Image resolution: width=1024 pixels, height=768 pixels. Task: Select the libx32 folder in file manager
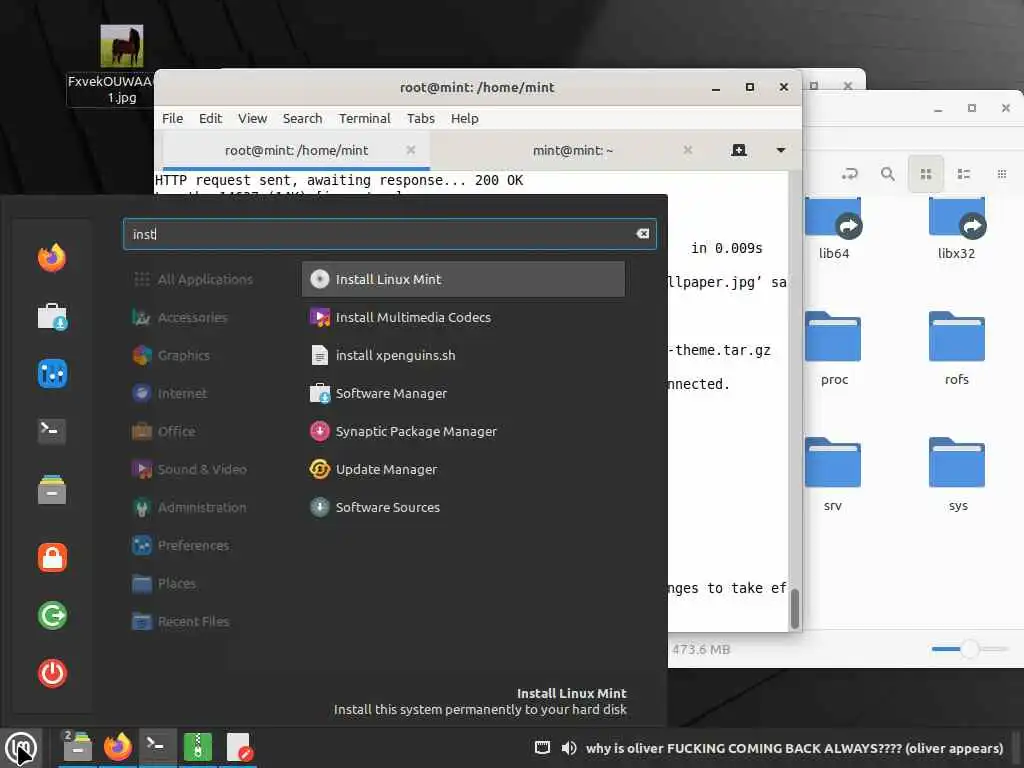[x=957, y=229]
